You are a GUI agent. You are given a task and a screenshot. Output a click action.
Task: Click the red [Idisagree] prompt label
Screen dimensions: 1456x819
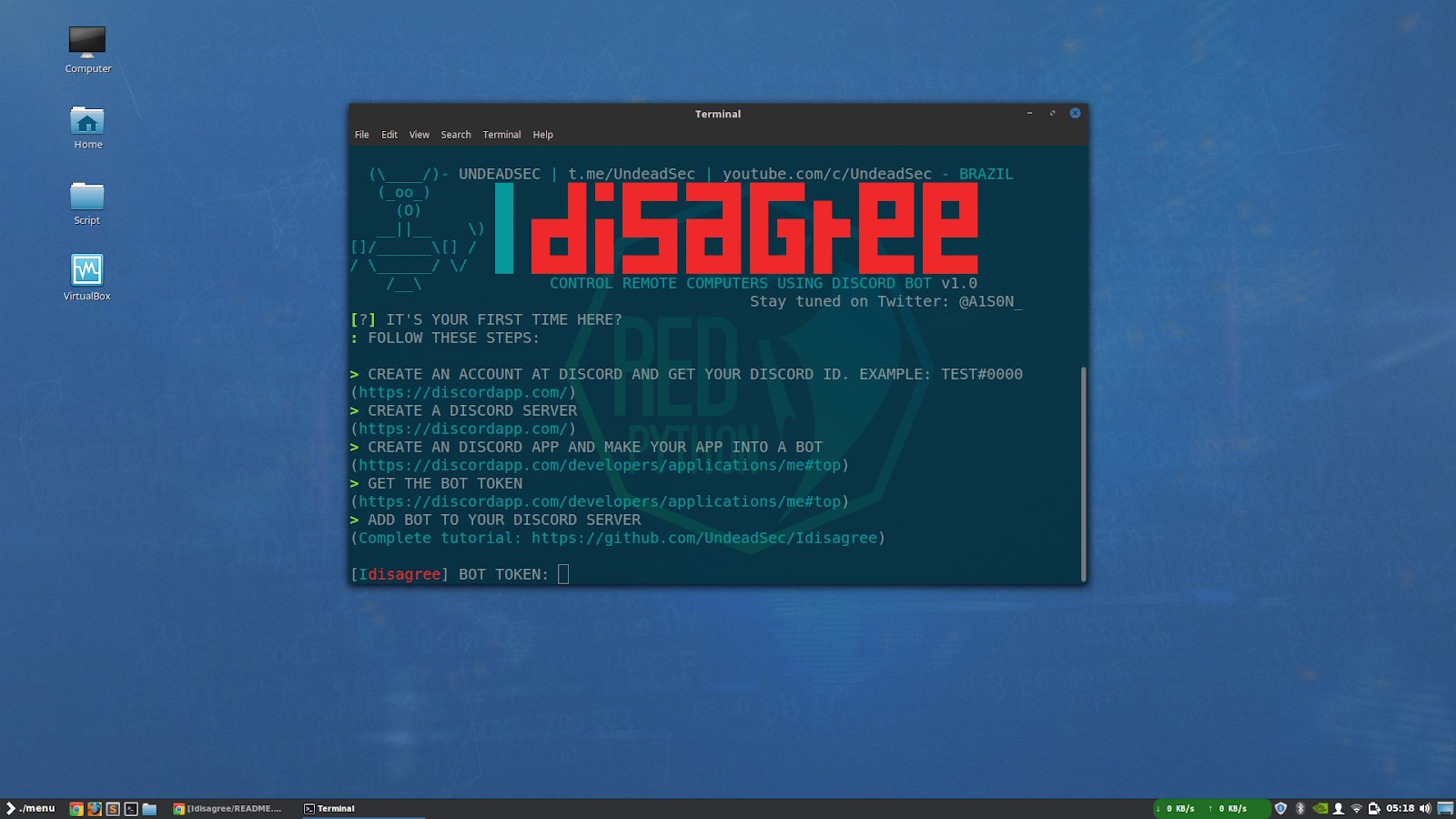pos(399,574)
